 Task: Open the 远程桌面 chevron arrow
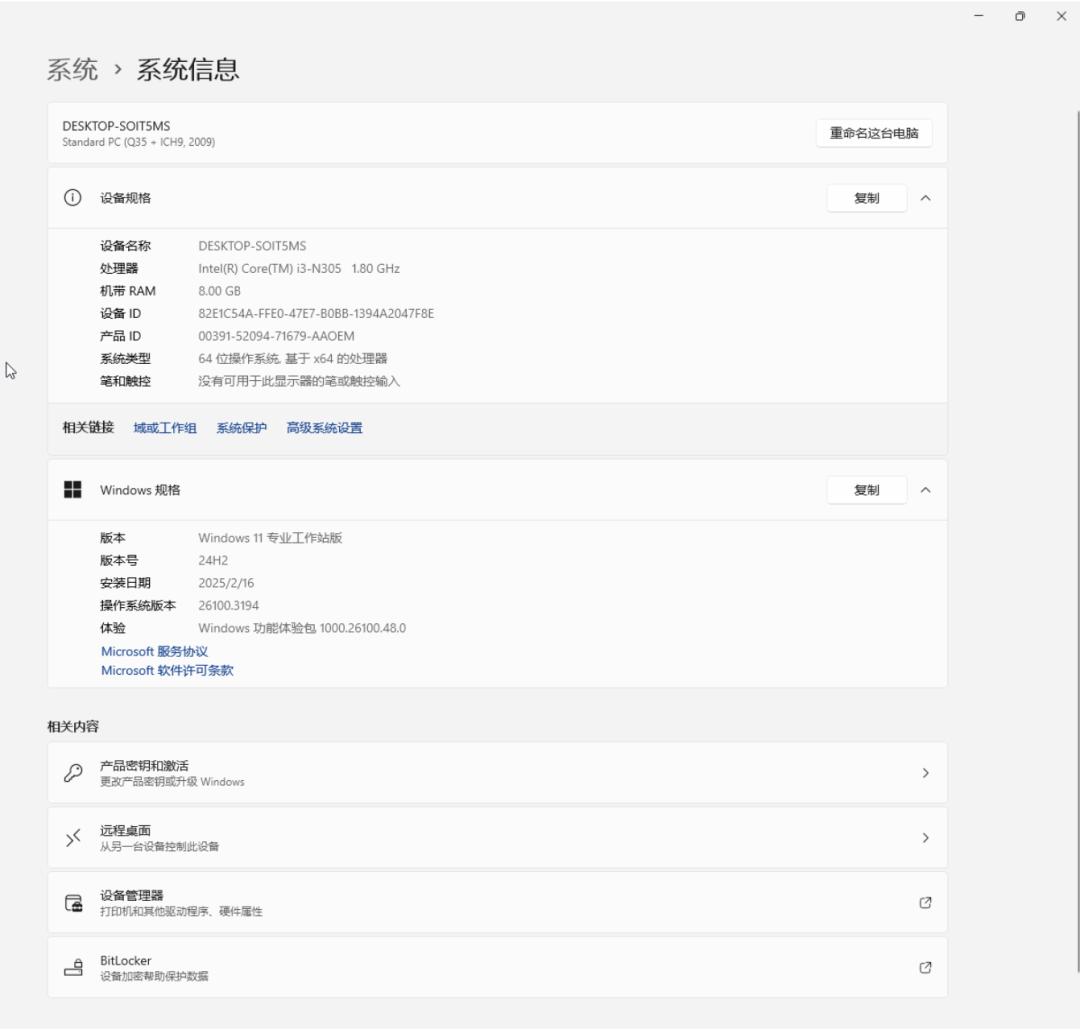coord(925,838)
